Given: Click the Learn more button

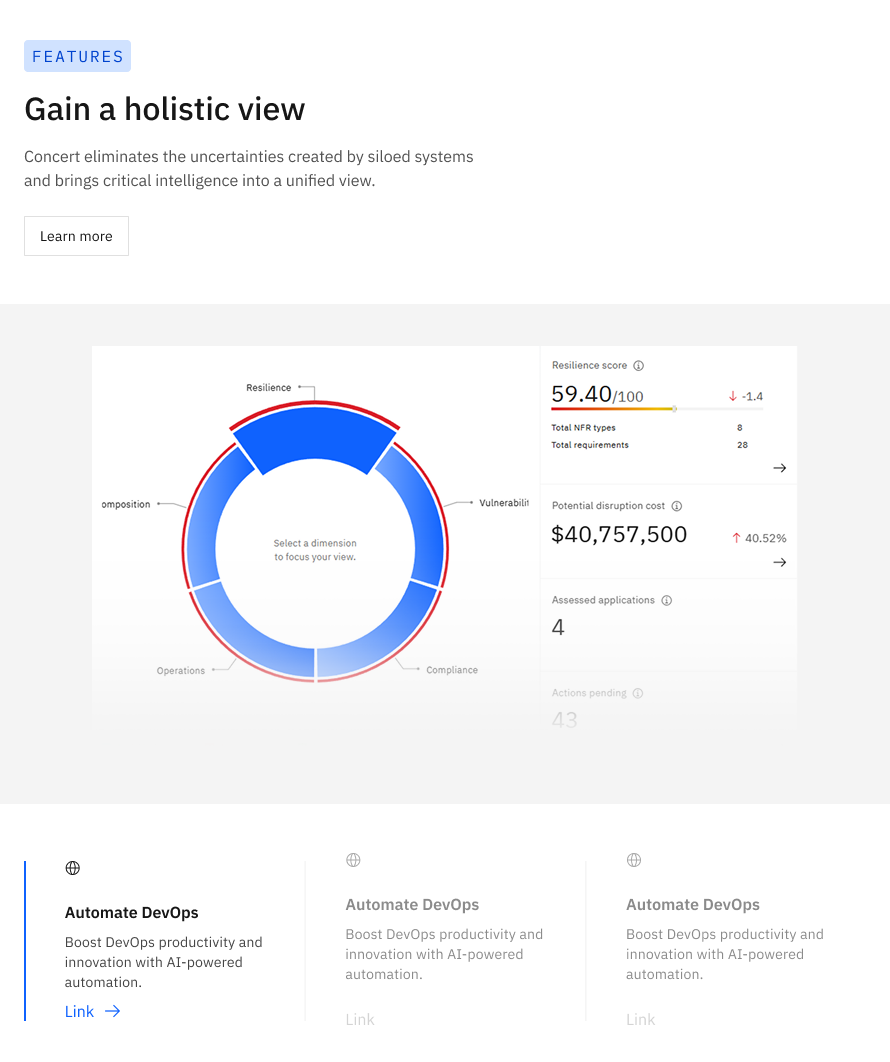Looking at the screenshot, I should point(77,236).
